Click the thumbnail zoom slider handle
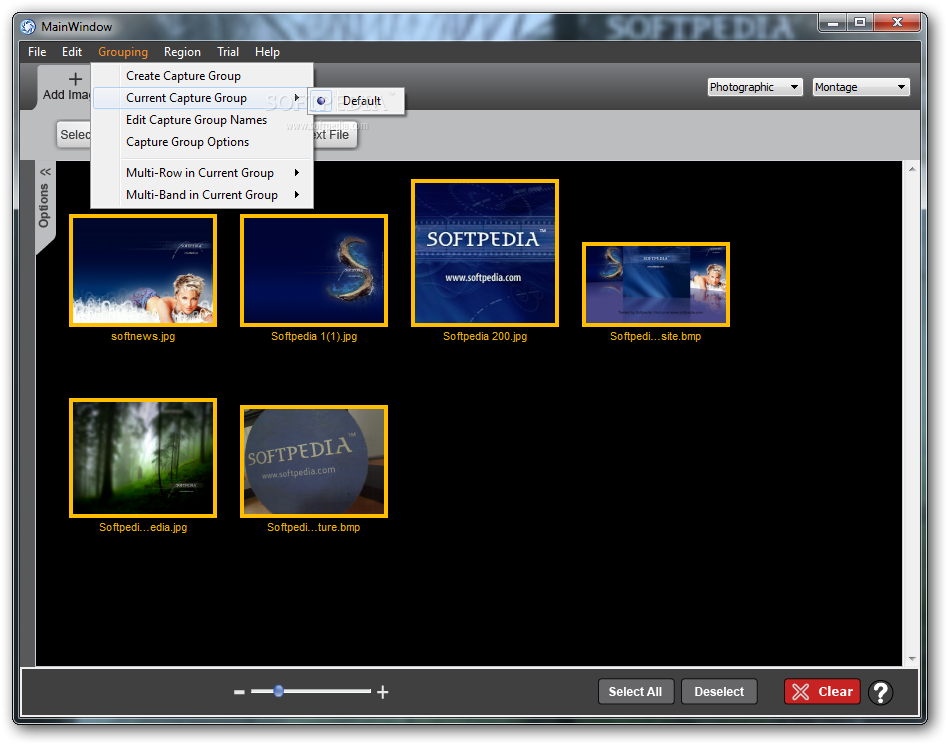The height and width of the screenshot is (745, 948). [279, 691]
